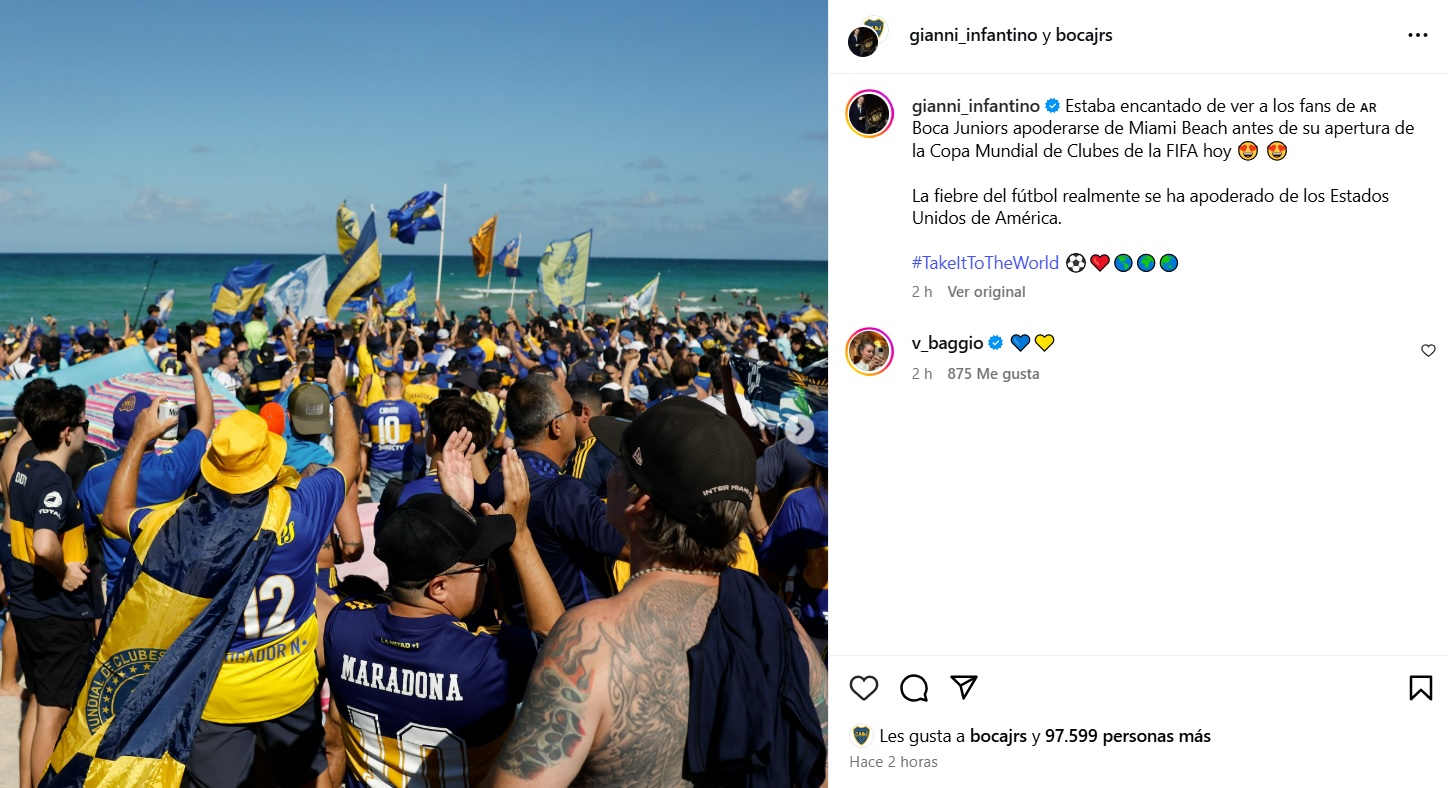
Task: Like v_baggio's comment with the small heart
Action: pos(1428,351)
